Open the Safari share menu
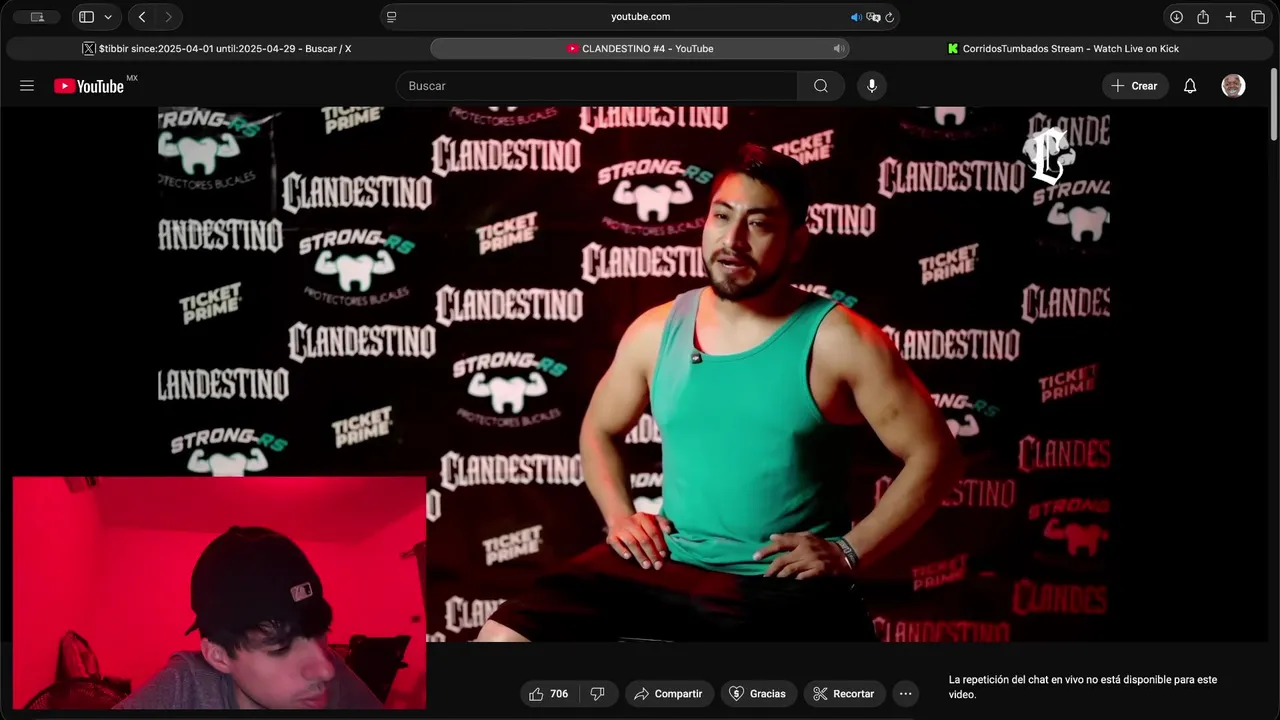Screen dimensions: 1280x720 pyautogui.click(x=1203, y=17)
